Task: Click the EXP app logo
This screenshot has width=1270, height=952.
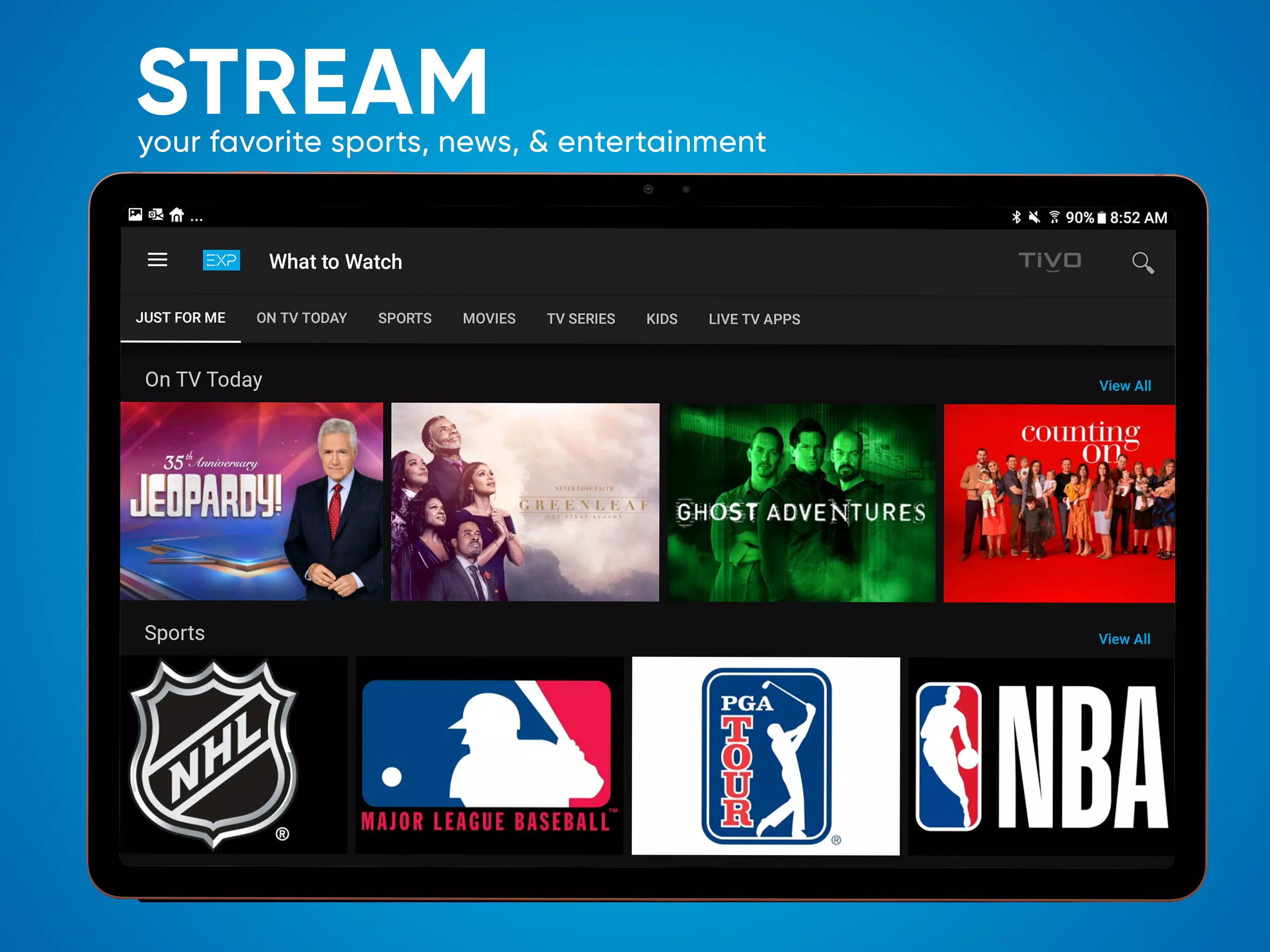Action: (x=222, y=261)
